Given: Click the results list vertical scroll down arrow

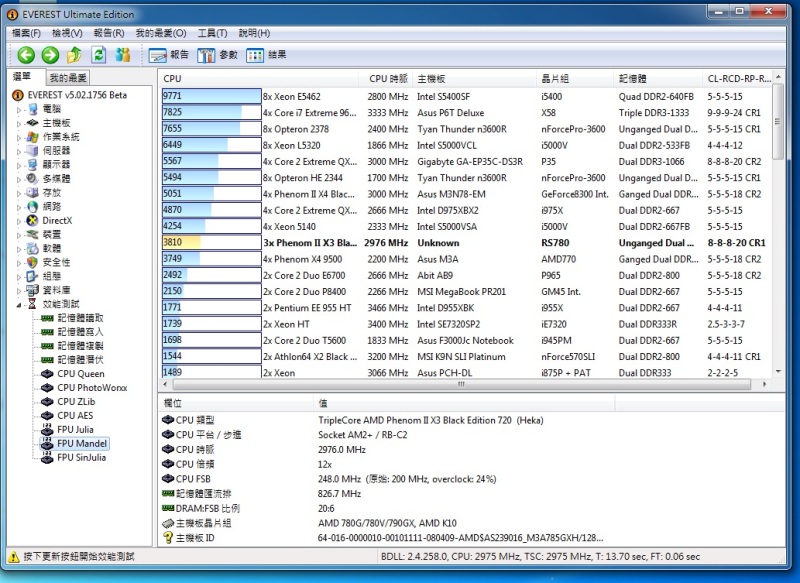Looking at the screenshot, I should pyautogui.click(x=778, y=371).
